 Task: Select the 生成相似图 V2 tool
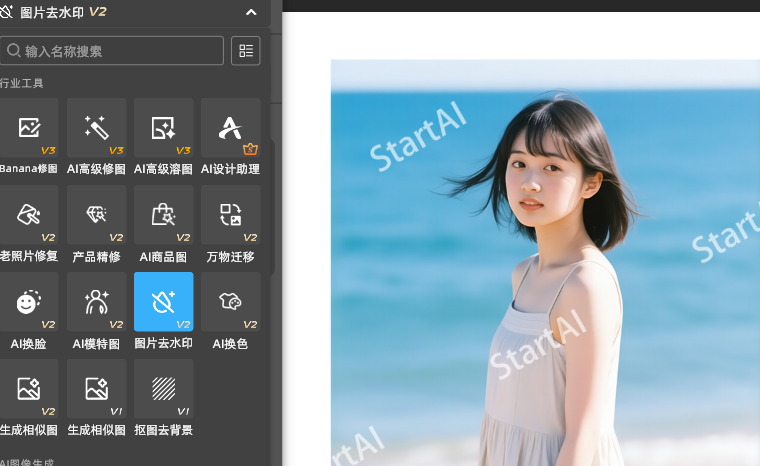(29, 389)
